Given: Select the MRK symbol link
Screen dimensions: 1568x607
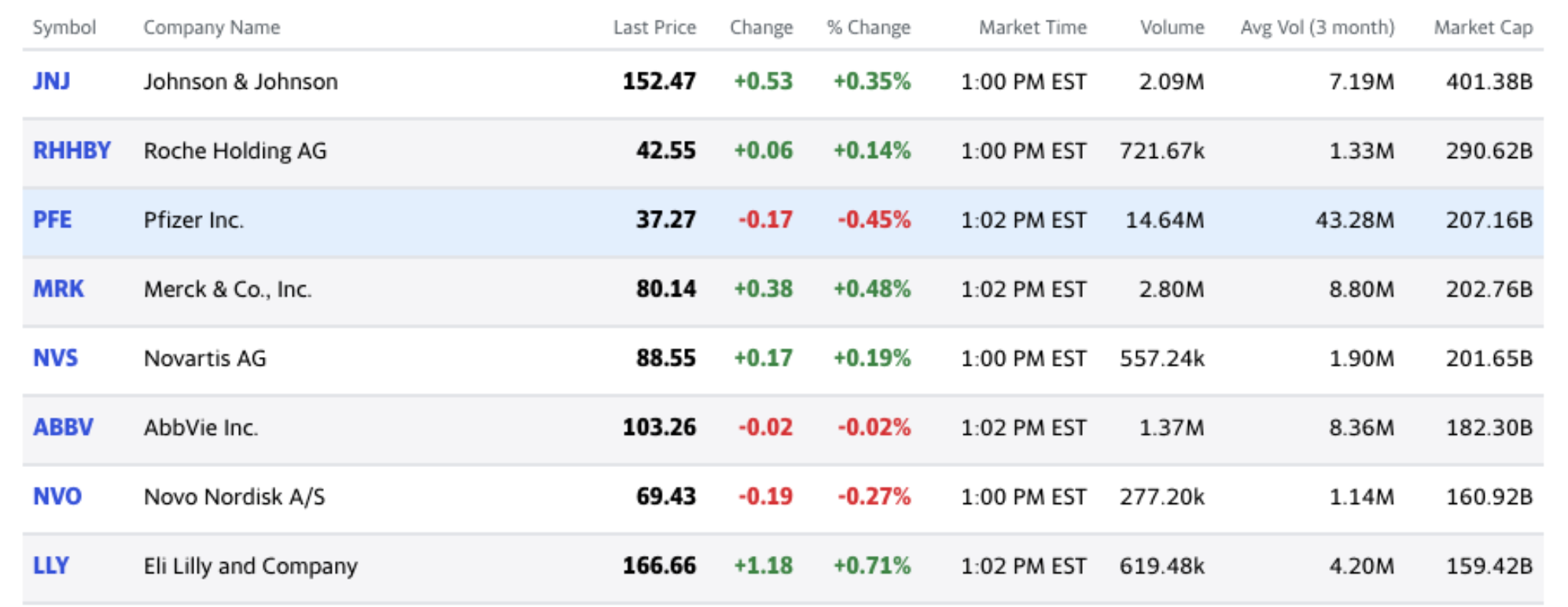Looking at the screenshot, I should [58, 289].
